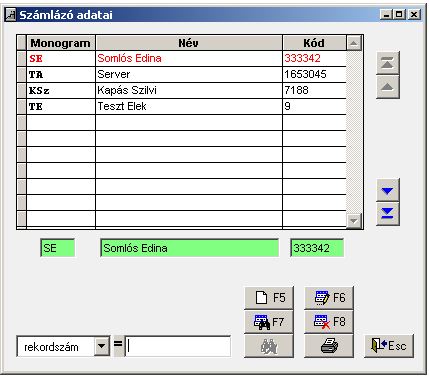Maximize the Számlázó adatai window

pos(399,14)
